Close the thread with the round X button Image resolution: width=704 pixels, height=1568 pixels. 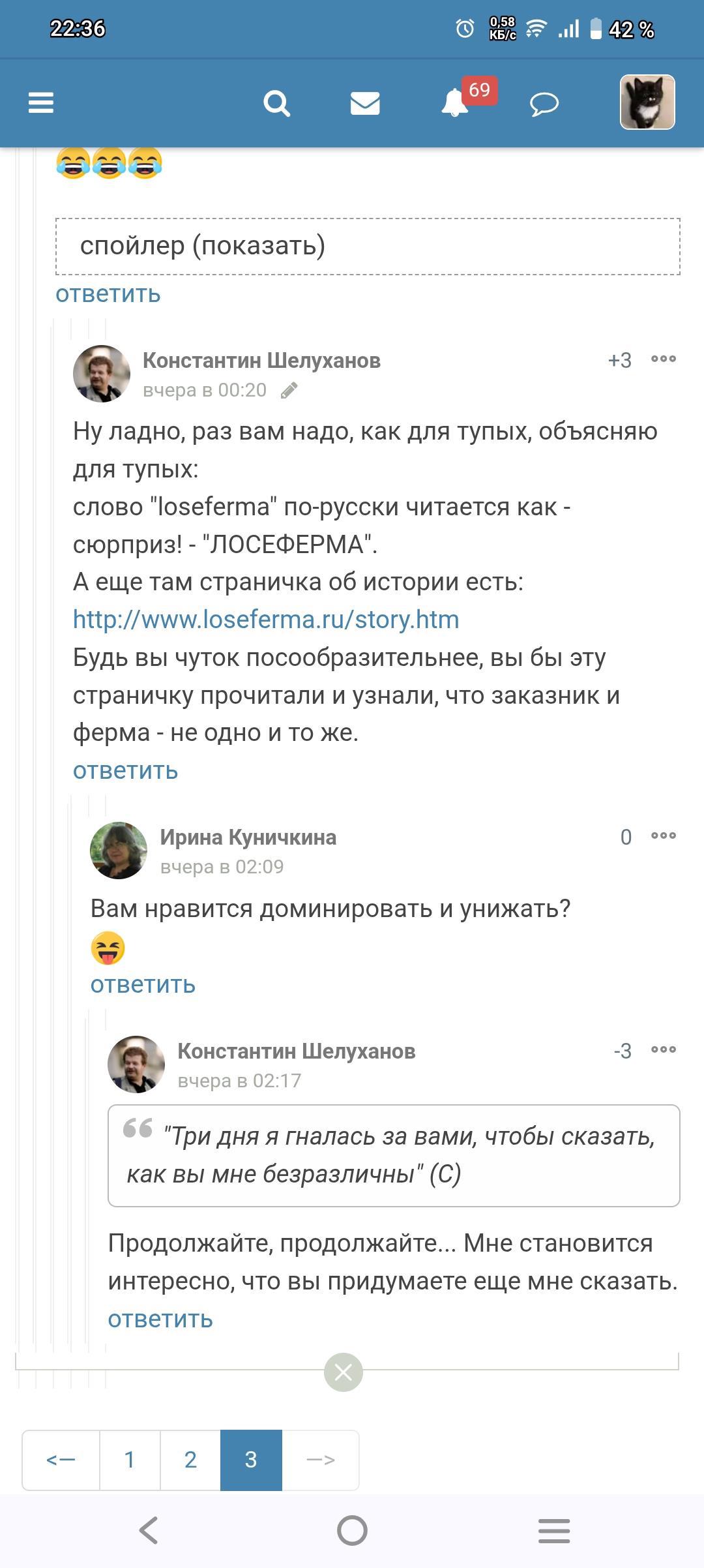coord(344,1373)
